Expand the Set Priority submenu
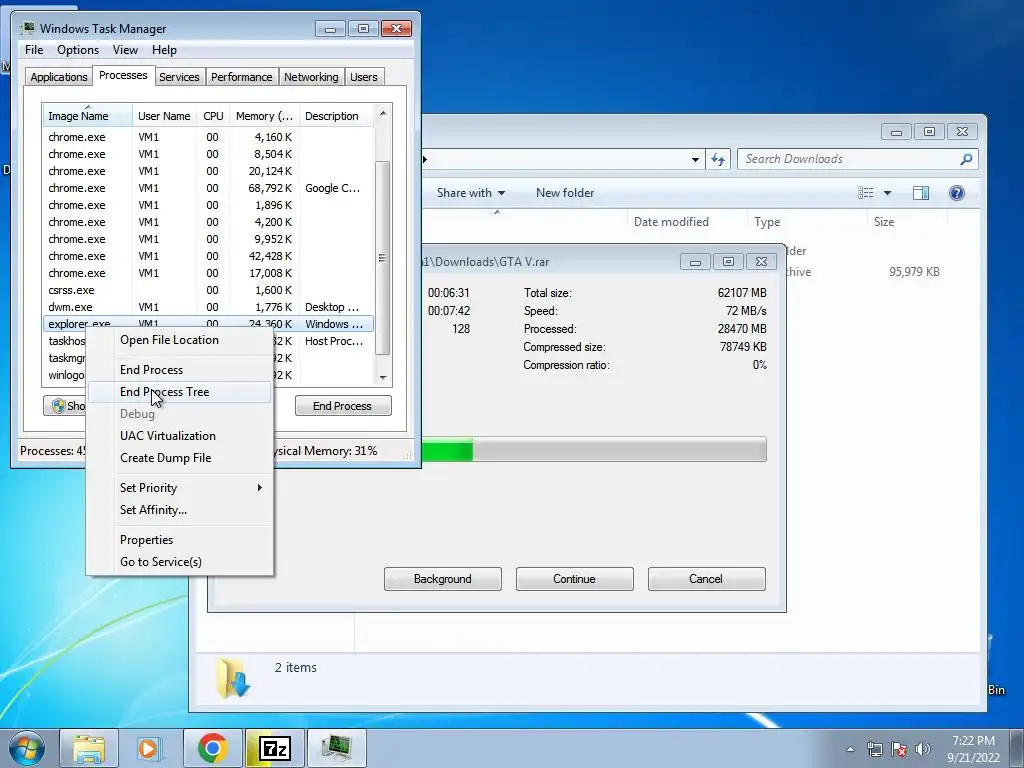Viewport: 1024px width, 768px height. pos(179,488)
